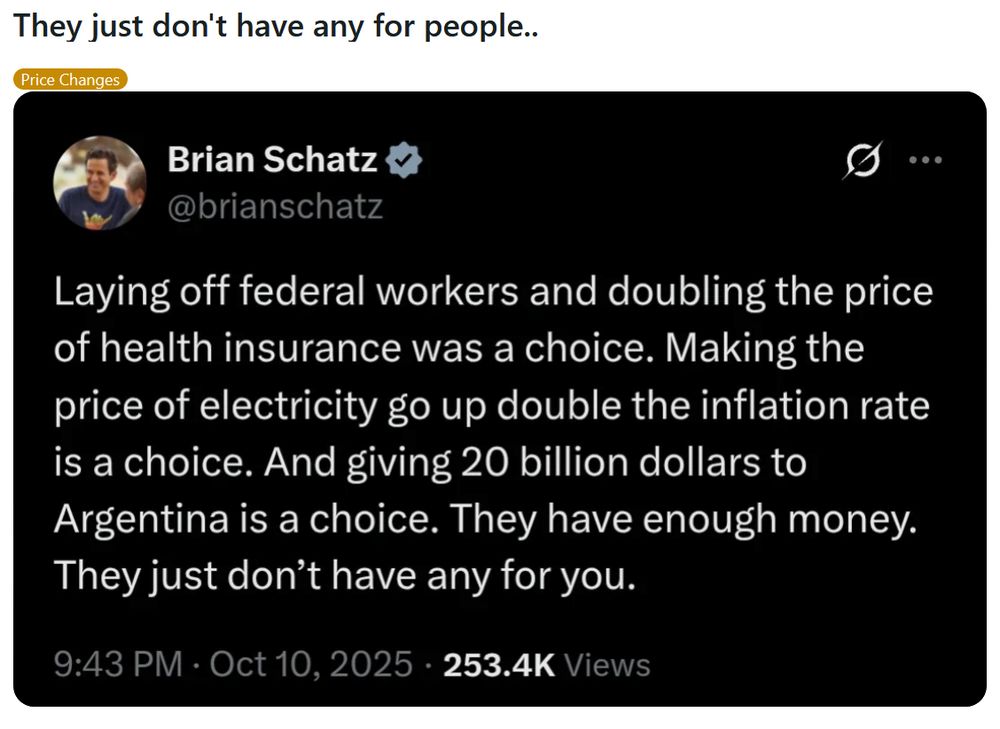Open the embedded tweet screenshot image
This screenshot has height=729, width=1000.
pyautogui.click(x=500, y=399)
